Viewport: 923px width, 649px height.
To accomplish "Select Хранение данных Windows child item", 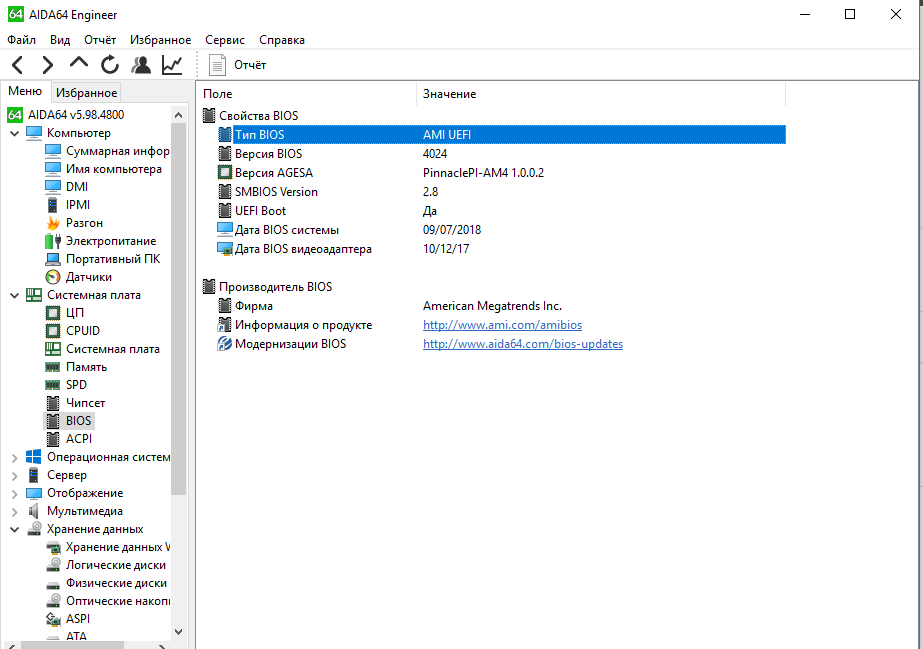I will 118,547.
